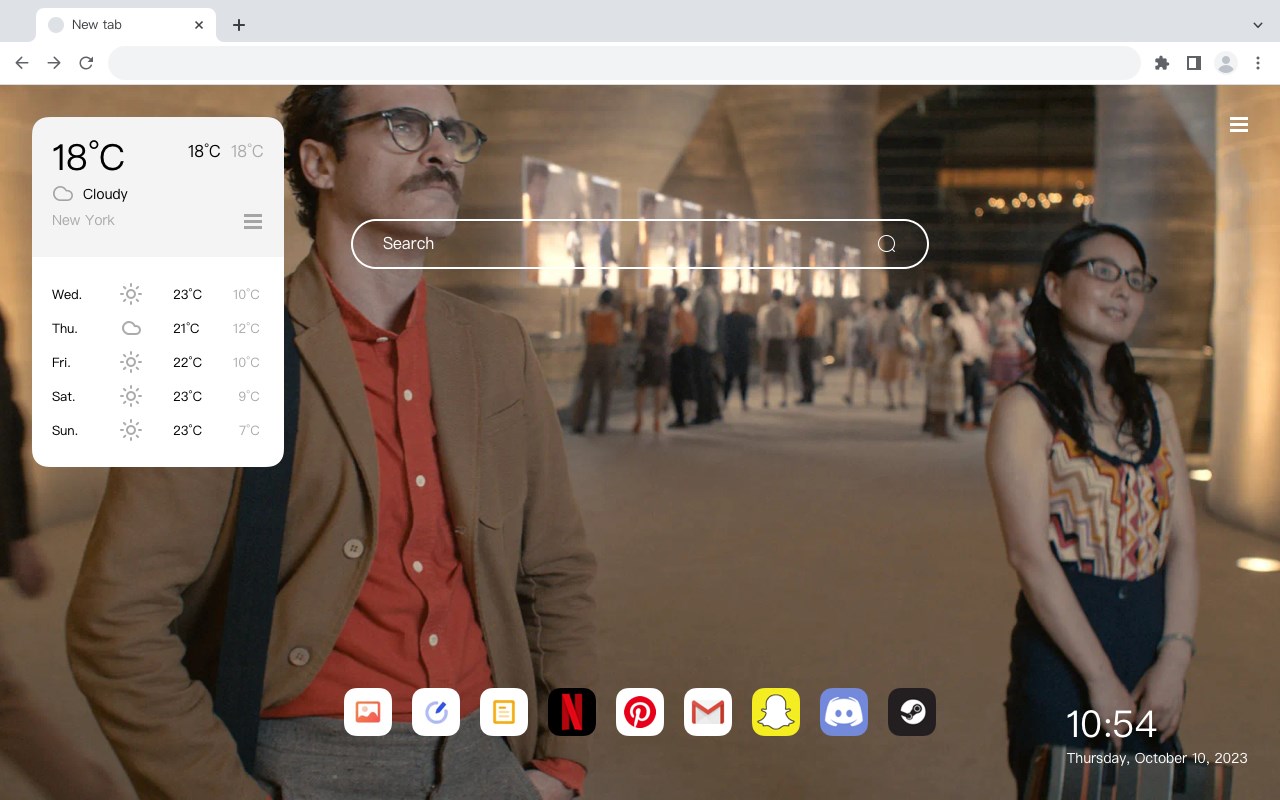Reload the current page
The width and height of the screenshot is (1280, 800).
click(x=86, y=63)
